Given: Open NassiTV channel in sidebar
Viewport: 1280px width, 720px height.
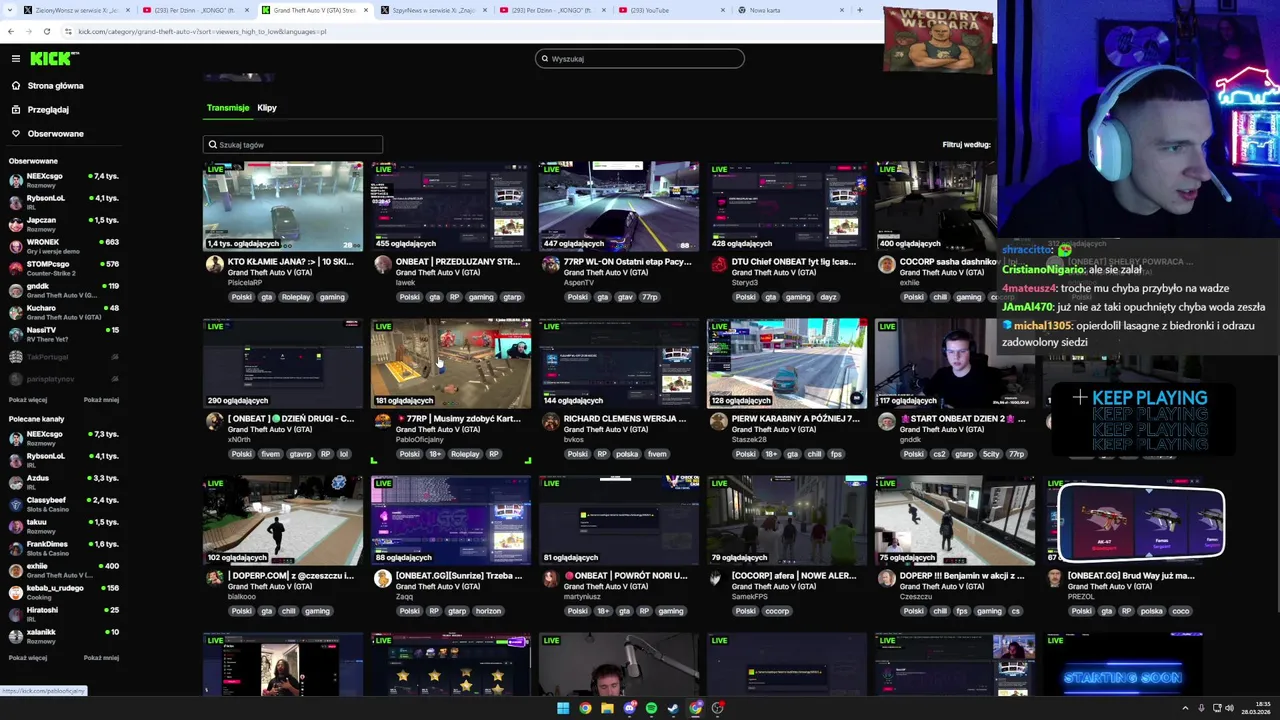Looking at the screenshot, I should pyautogui.click(x=64, y=333).
